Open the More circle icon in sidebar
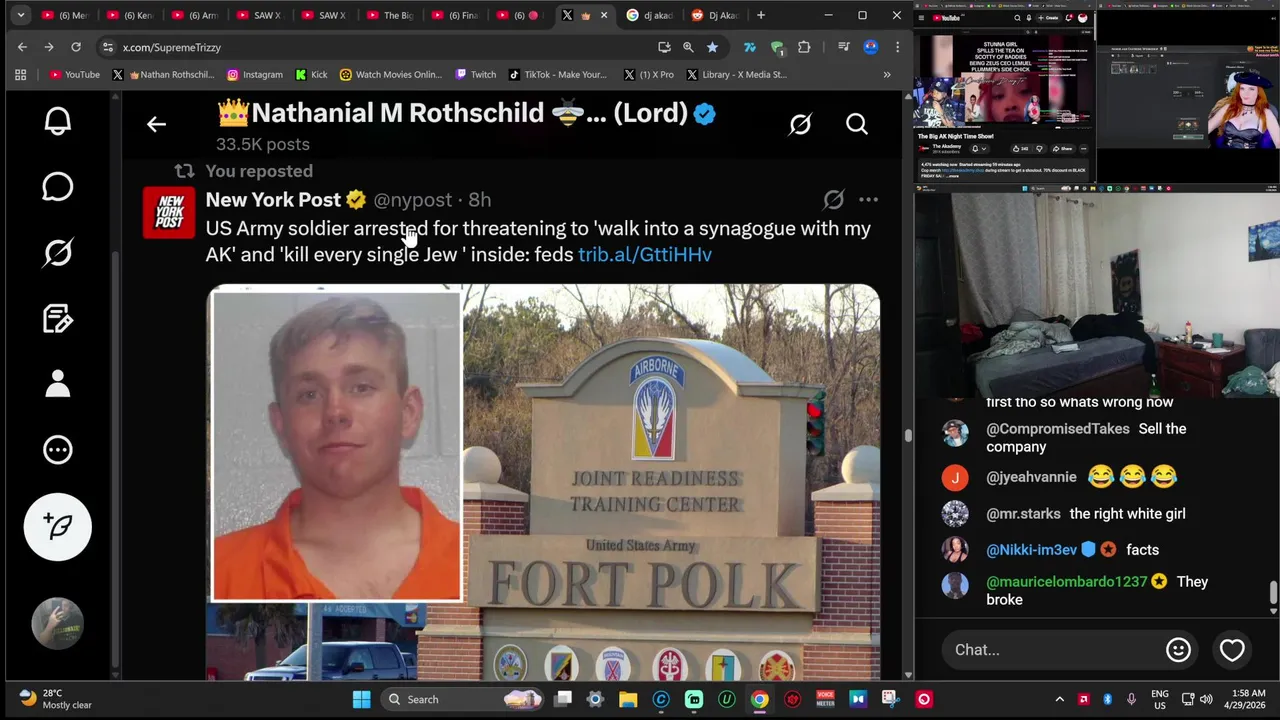 pos(58,450)
